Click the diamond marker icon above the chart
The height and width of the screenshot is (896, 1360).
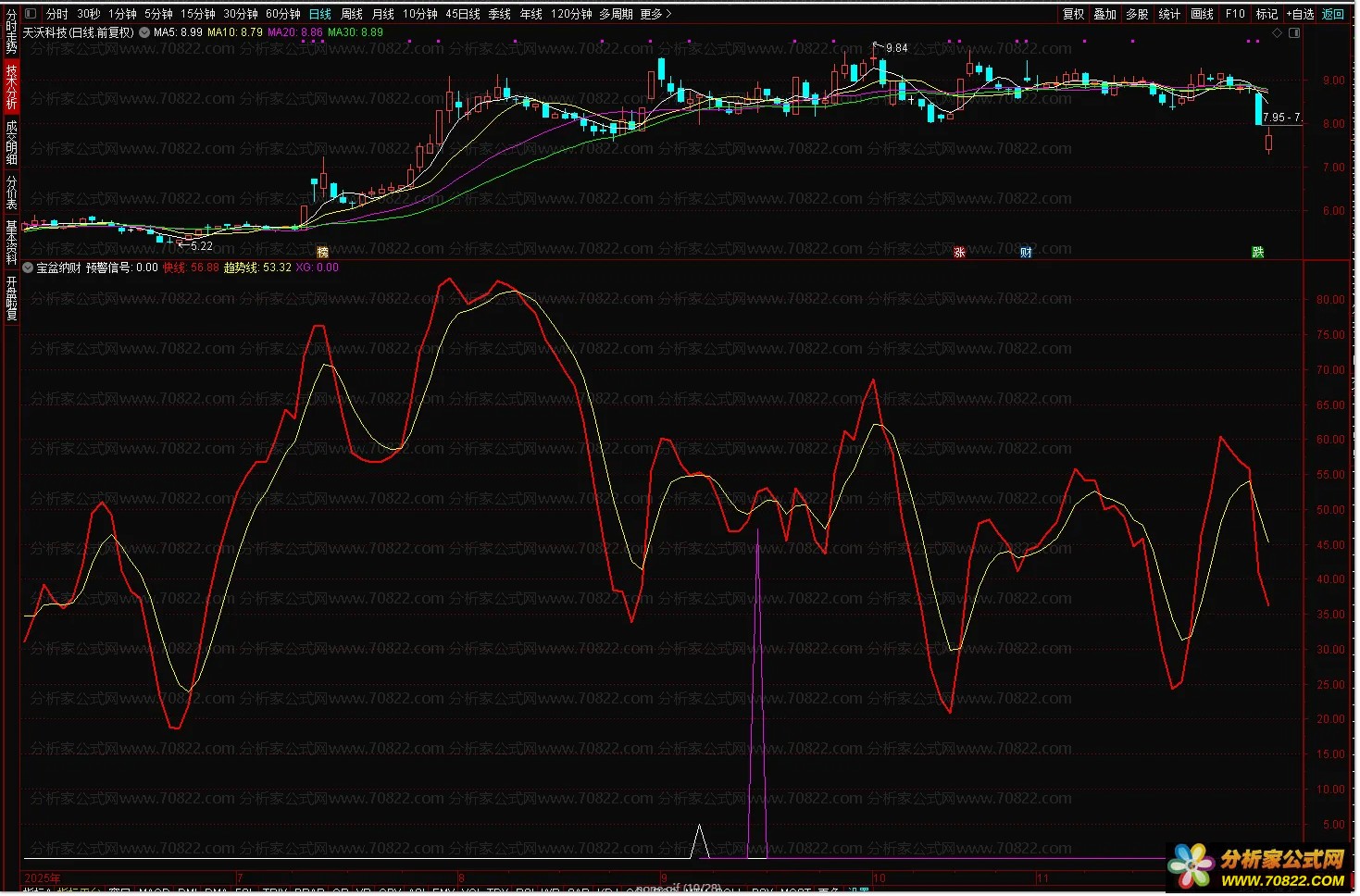[x=1278, y=33]
